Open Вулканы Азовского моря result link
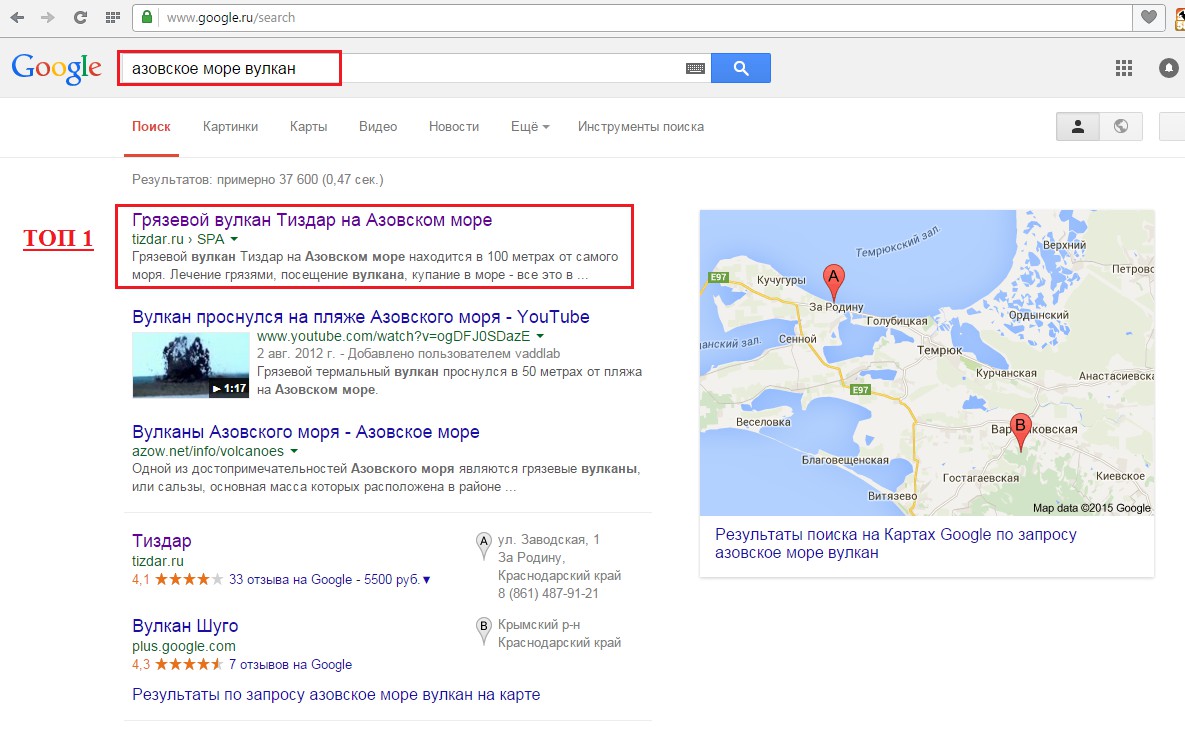The width and height of the screenshot is (1185, 734). point(306,432)
